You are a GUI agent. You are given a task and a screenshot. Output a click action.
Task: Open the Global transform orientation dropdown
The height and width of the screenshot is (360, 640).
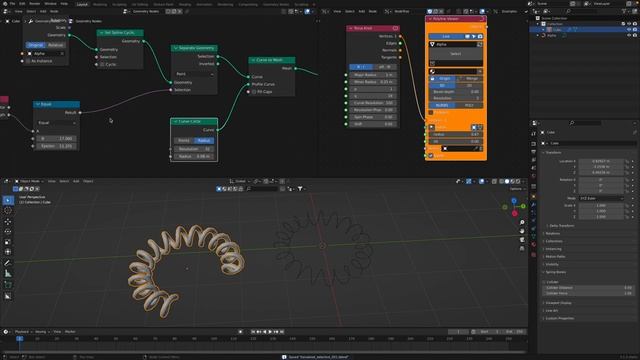point(240,181)
